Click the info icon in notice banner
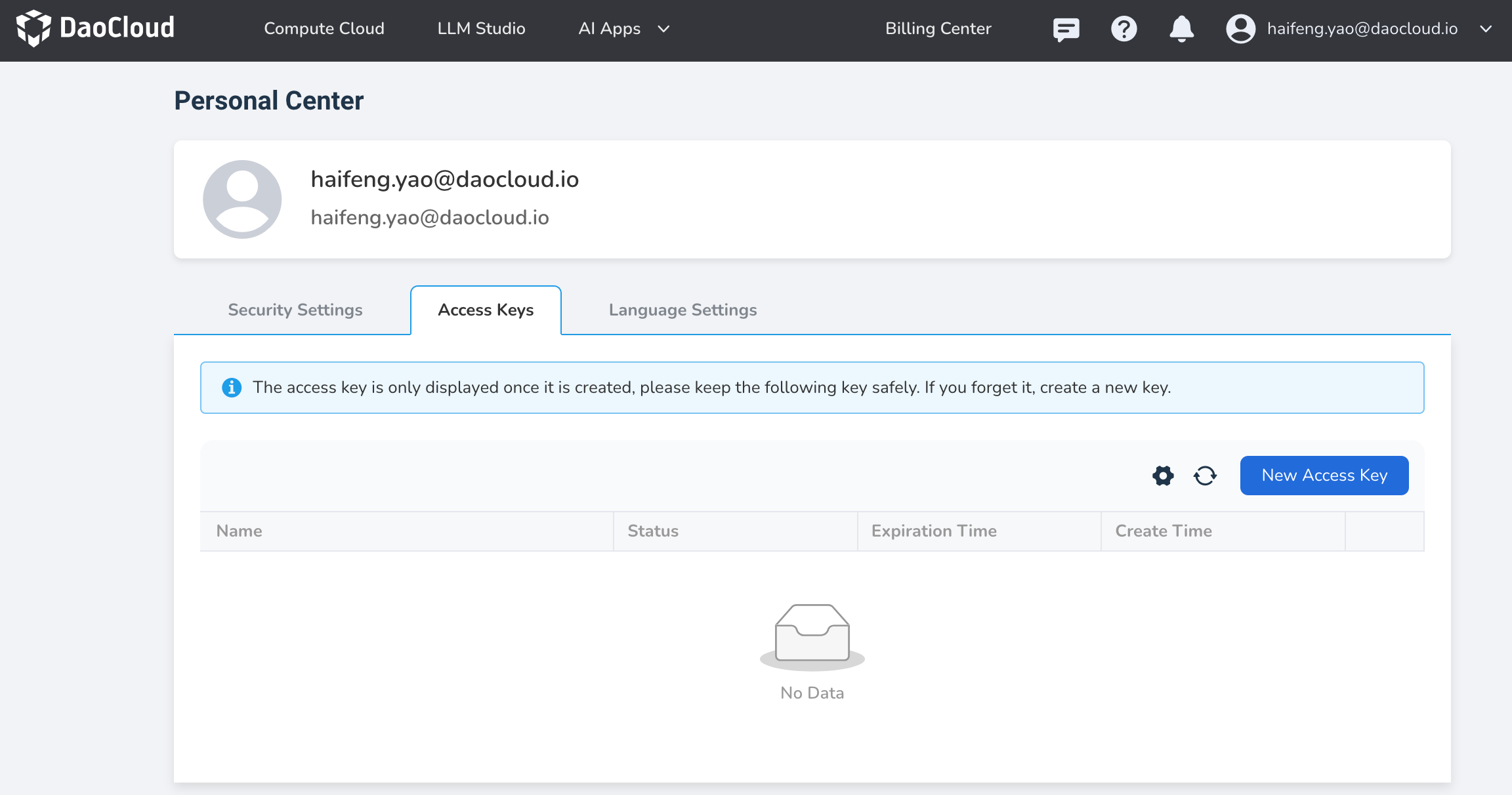This screenshot has width=1512, height=795. tap(232, 388)
